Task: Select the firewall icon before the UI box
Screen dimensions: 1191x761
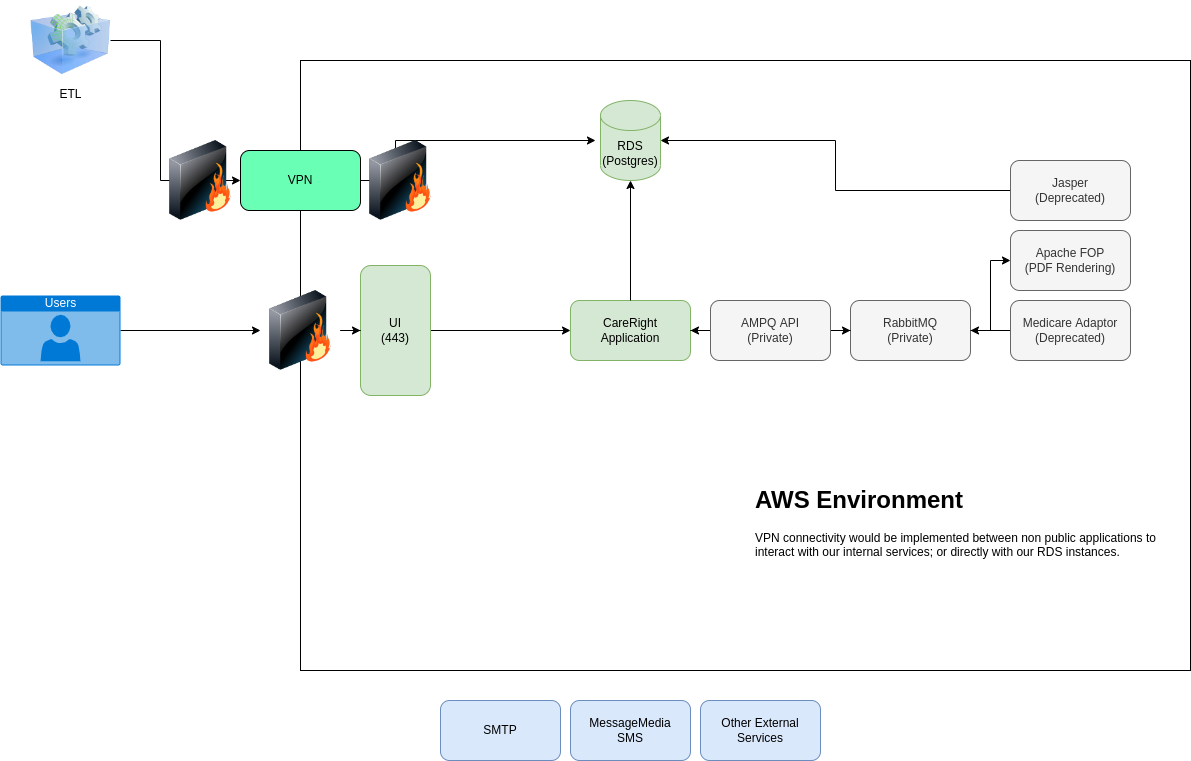Action: pos(299,330)
